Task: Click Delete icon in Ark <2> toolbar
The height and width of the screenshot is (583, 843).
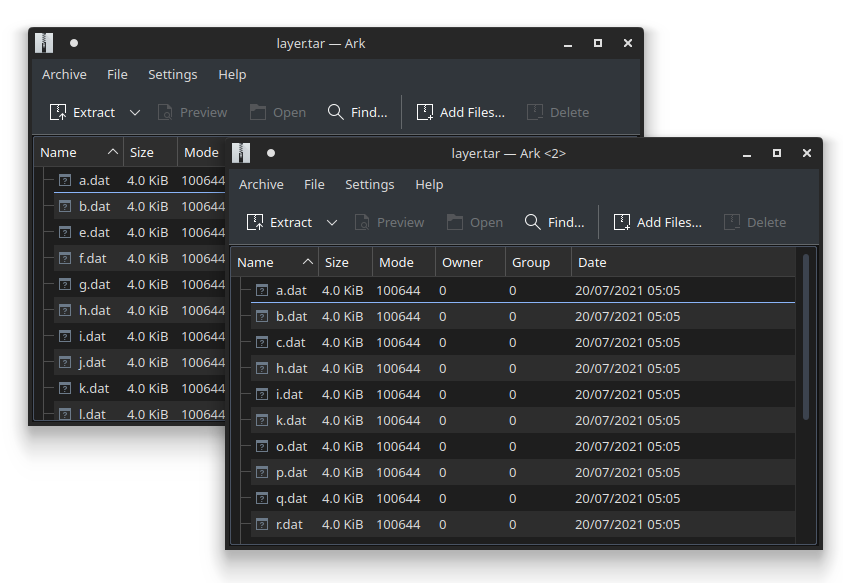Action: click(x=732, y=222)
